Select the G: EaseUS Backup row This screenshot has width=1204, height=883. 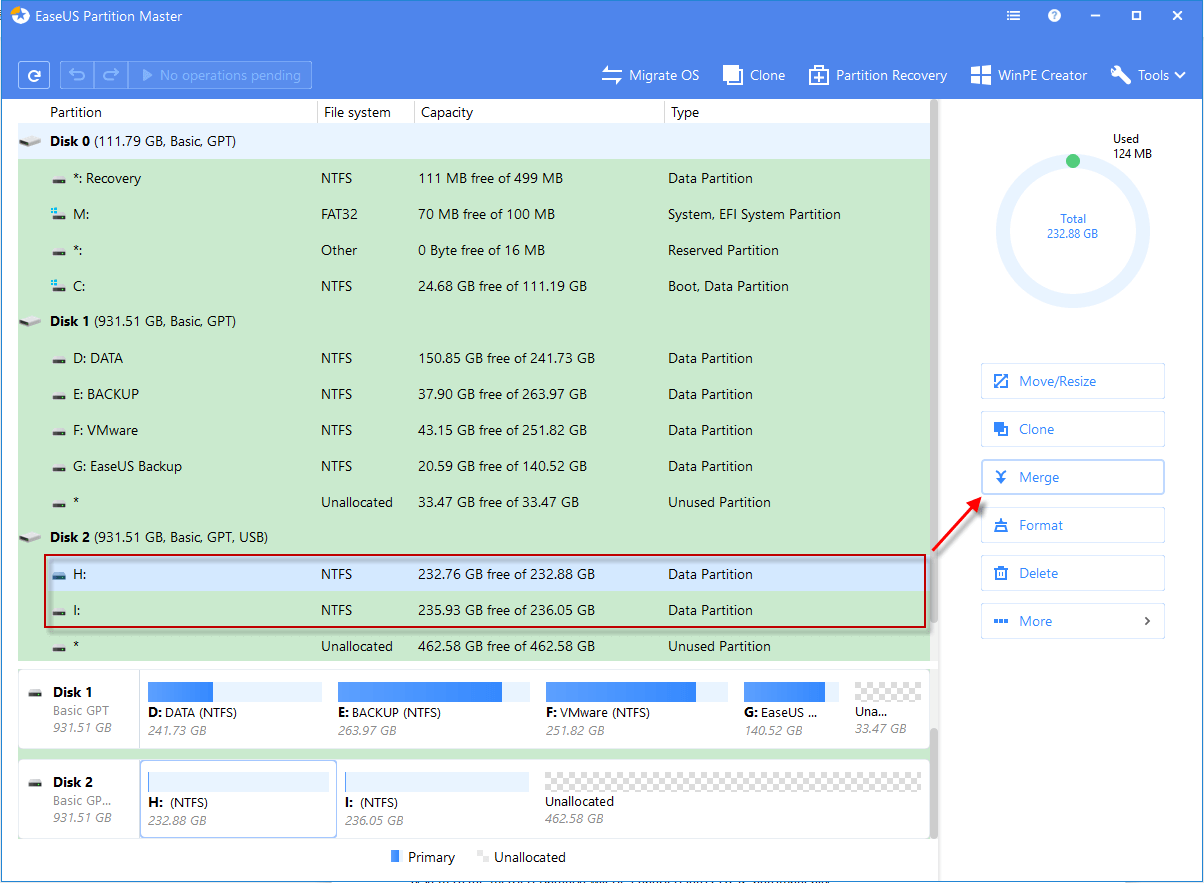(x=474, y=466)
